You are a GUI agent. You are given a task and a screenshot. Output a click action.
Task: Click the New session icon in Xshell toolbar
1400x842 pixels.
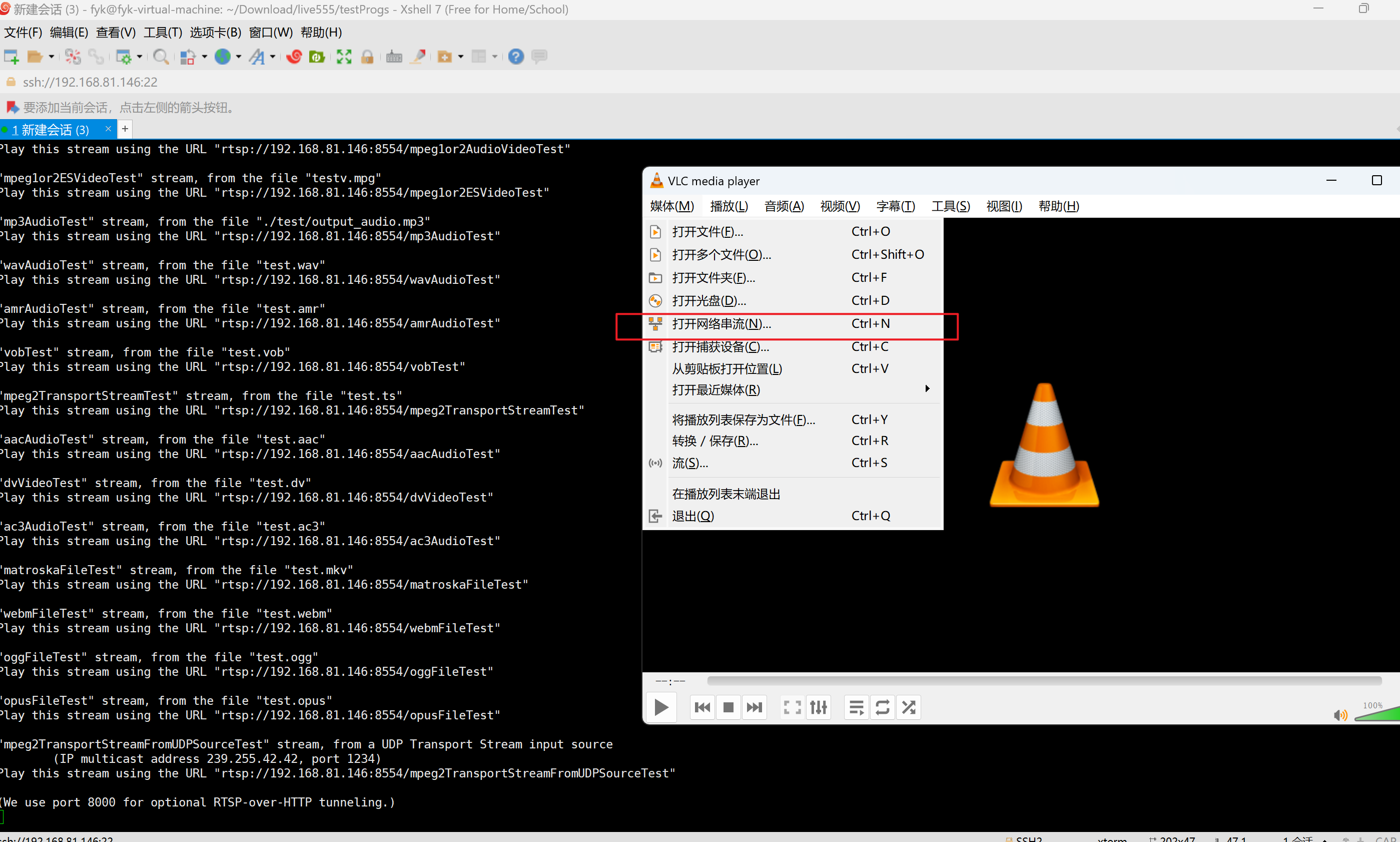12,56
